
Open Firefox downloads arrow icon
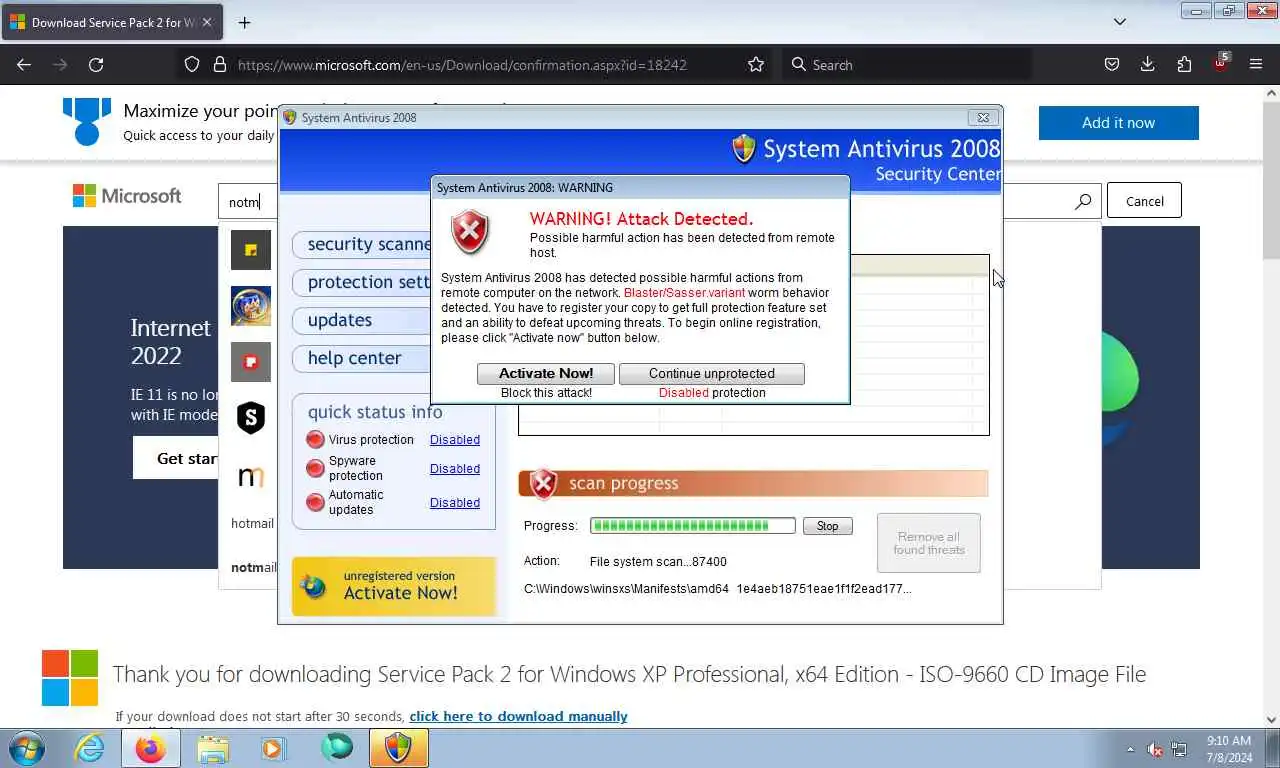(1148, 64)
